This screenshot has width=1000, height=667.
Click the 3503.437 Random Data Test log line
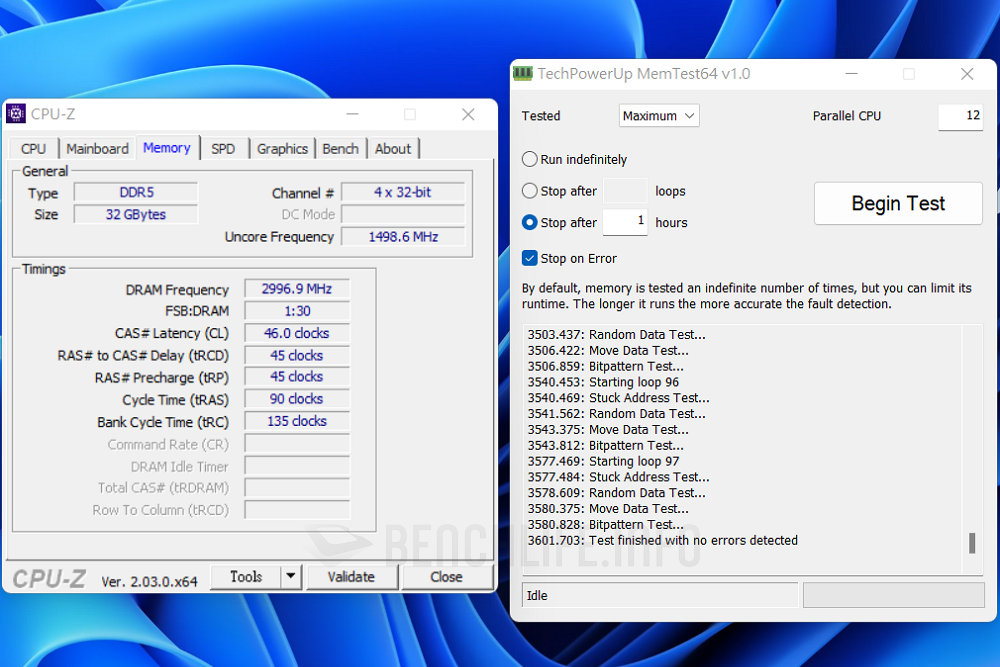(617, 335)
